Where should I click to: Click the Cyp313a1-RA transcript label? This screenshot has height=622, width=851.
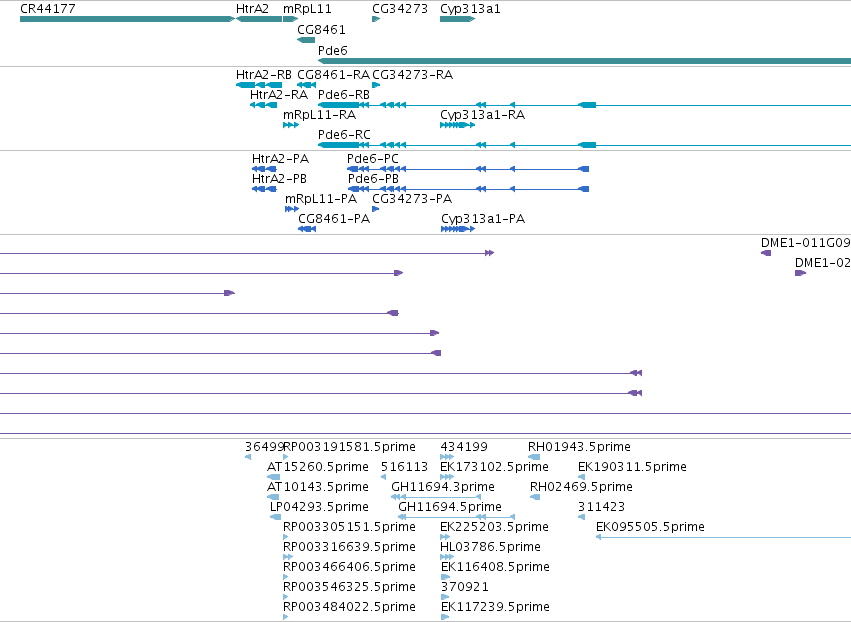pyautogui.click(x=482, y=115)
